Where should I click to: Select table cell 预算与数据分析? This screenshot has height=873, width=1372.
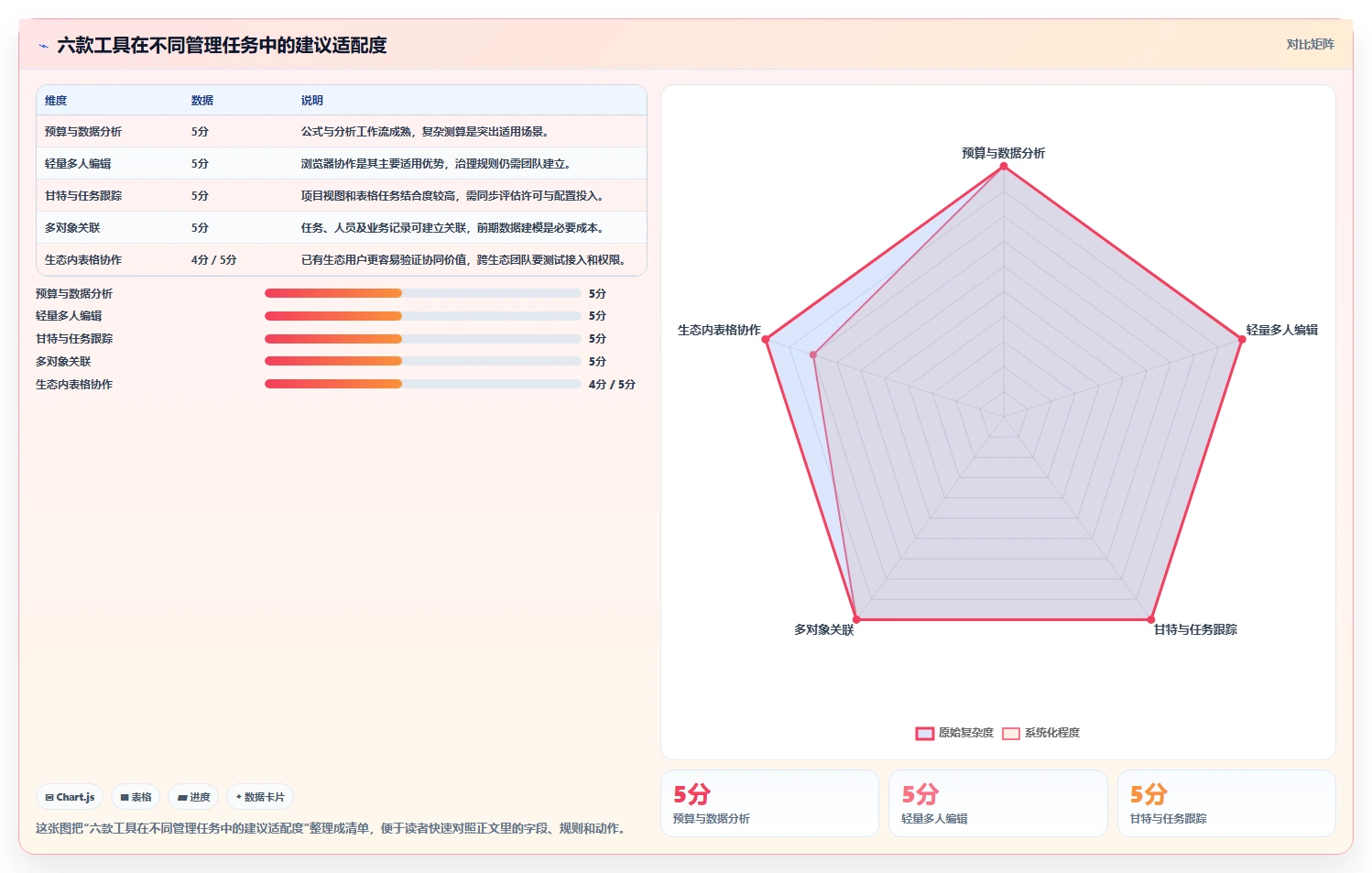tap(83, 132)
